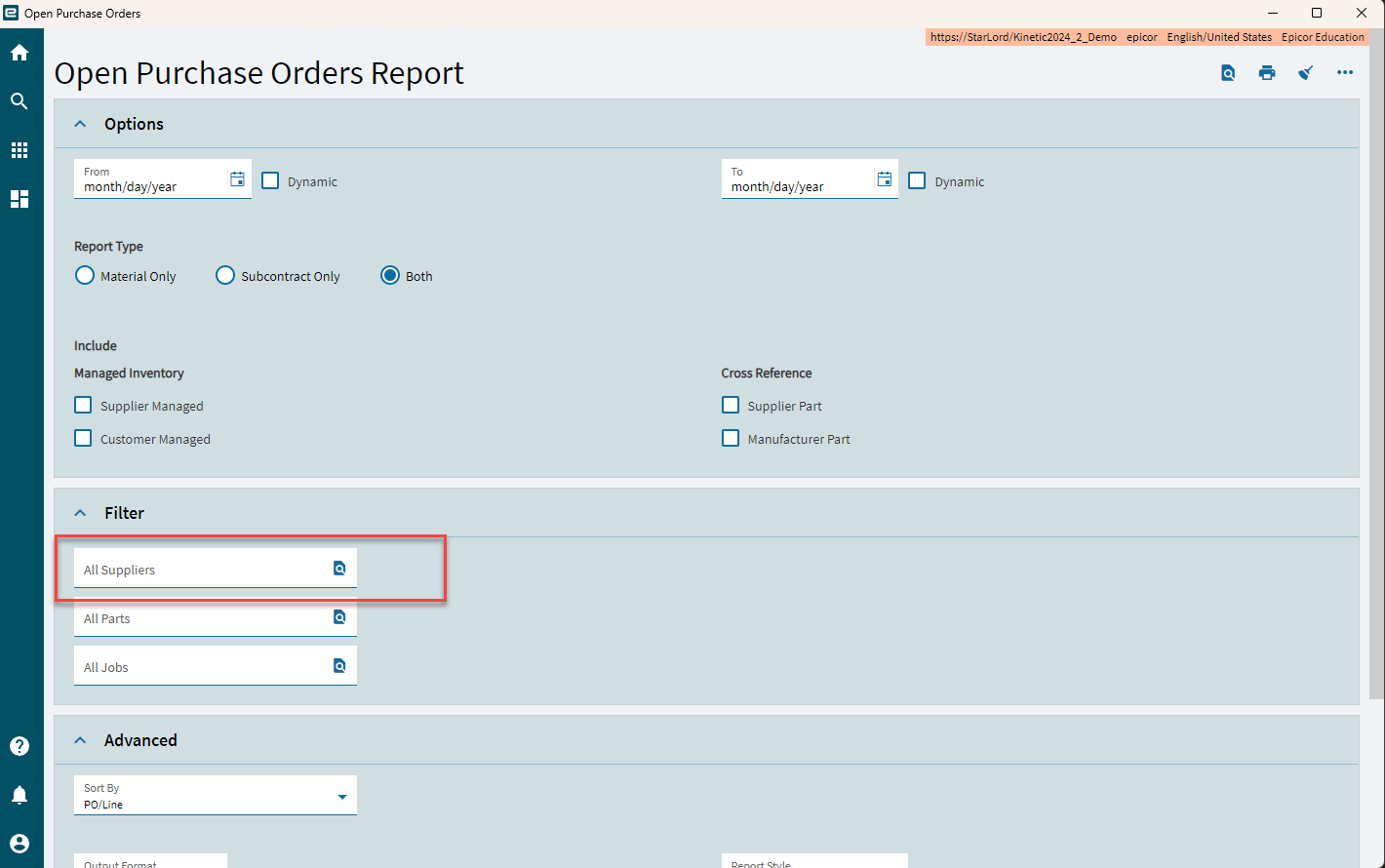
Task: Click the Epicor Education company text
Action: (x=1323, y=37)
